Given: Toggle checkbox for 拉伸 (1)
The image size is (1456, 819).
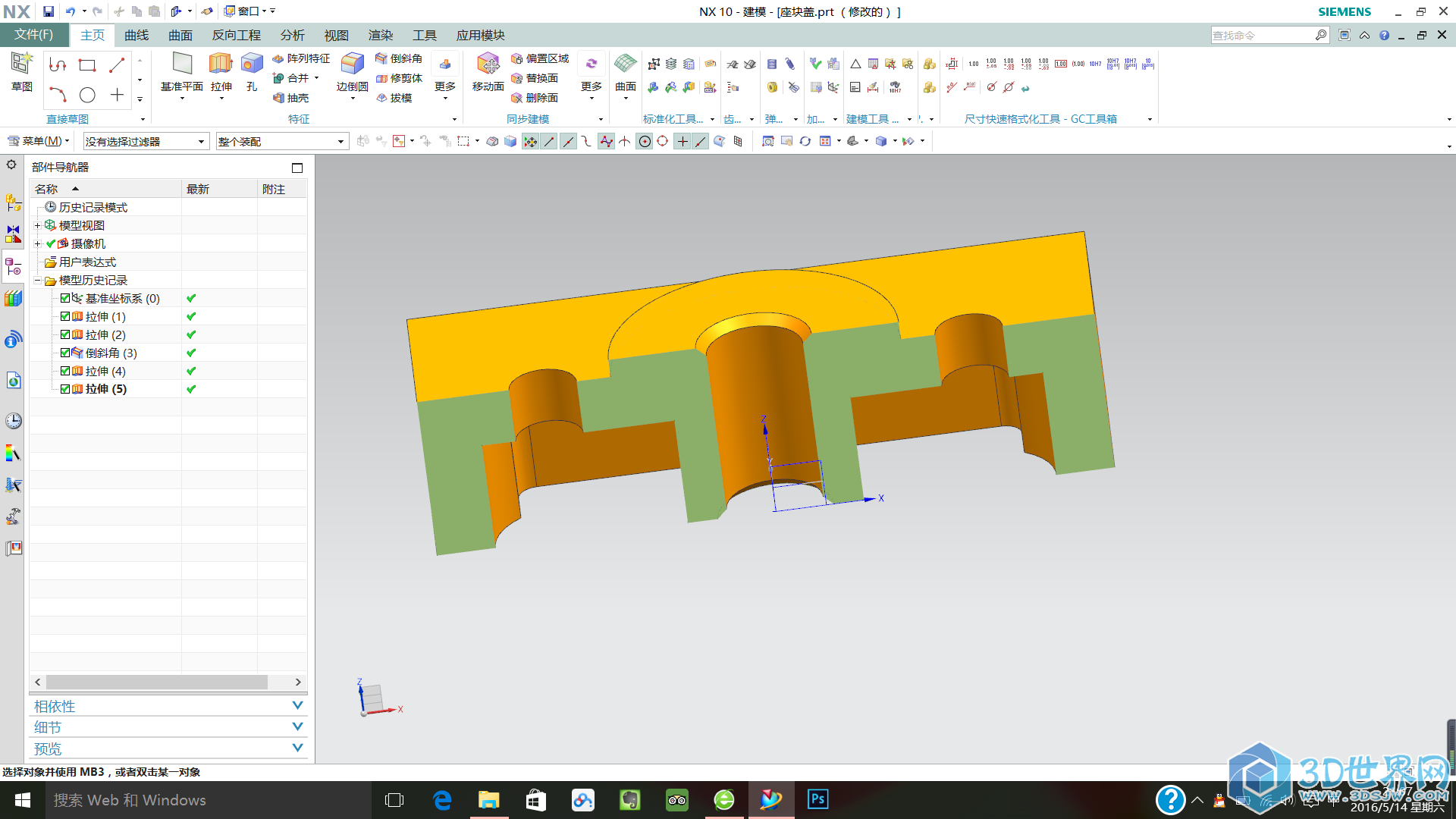Looking at the screenshot, I should pyautogui.click(x=65, y=316).
